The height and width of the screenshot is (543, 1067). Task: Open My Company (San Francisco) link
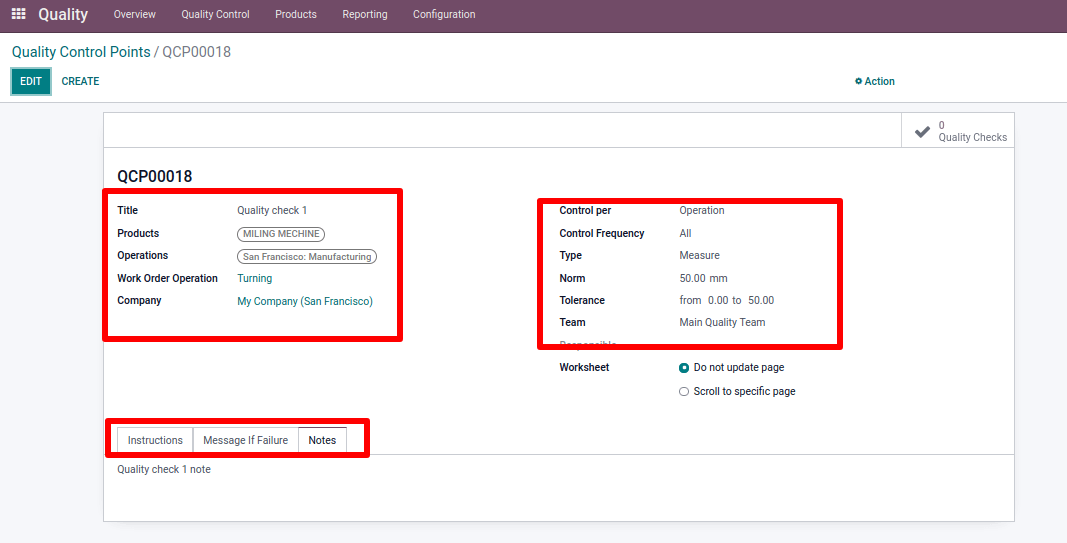(x=305, y=301)
